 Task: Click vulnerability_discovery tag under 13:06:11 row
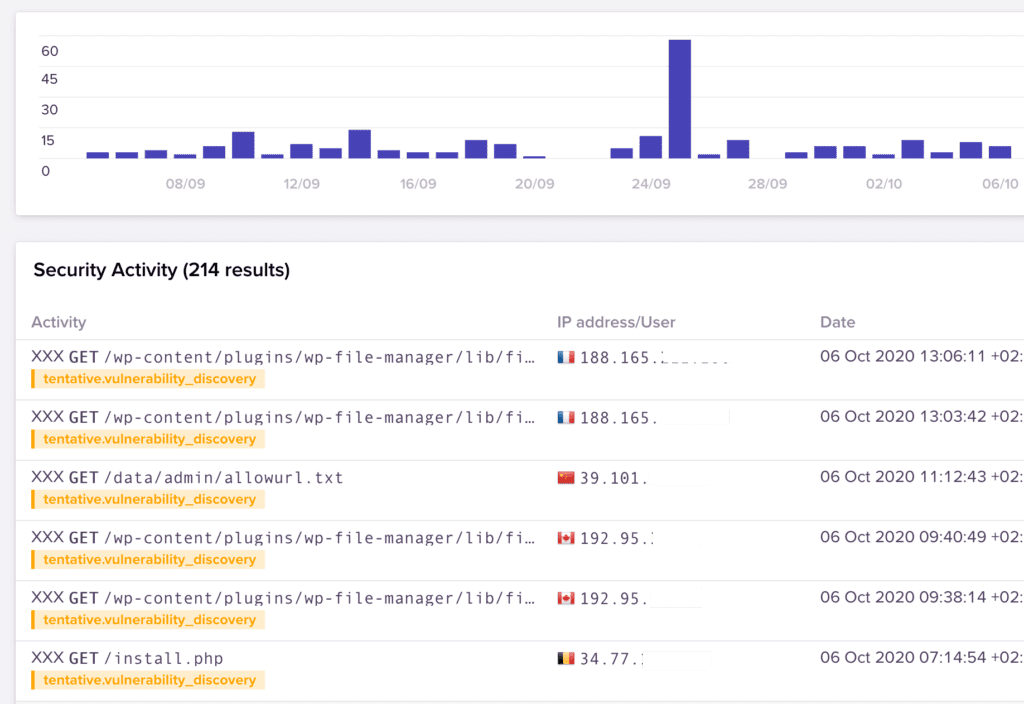[x=148, y=379]
